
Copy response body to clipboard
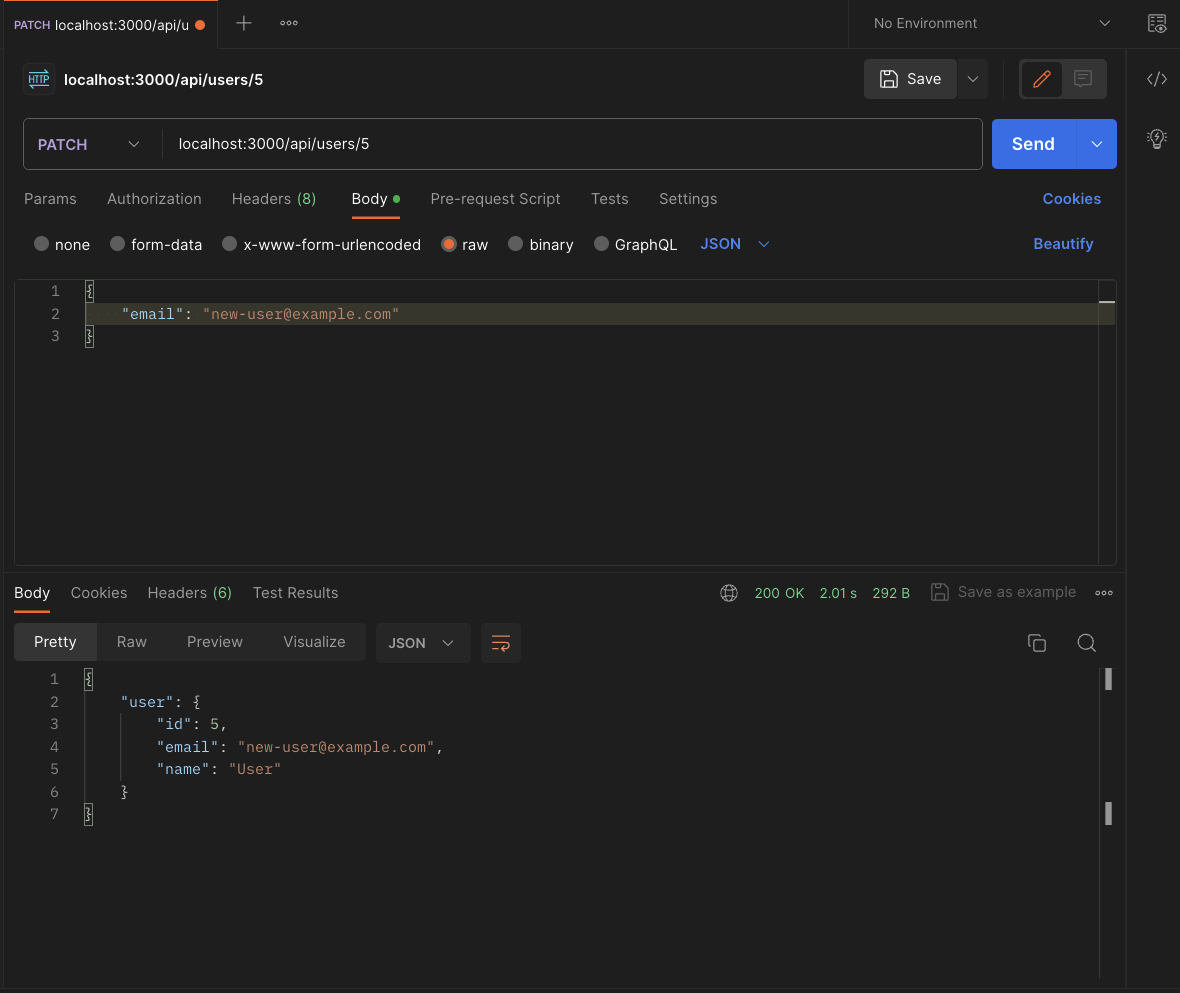point(1037,643)
